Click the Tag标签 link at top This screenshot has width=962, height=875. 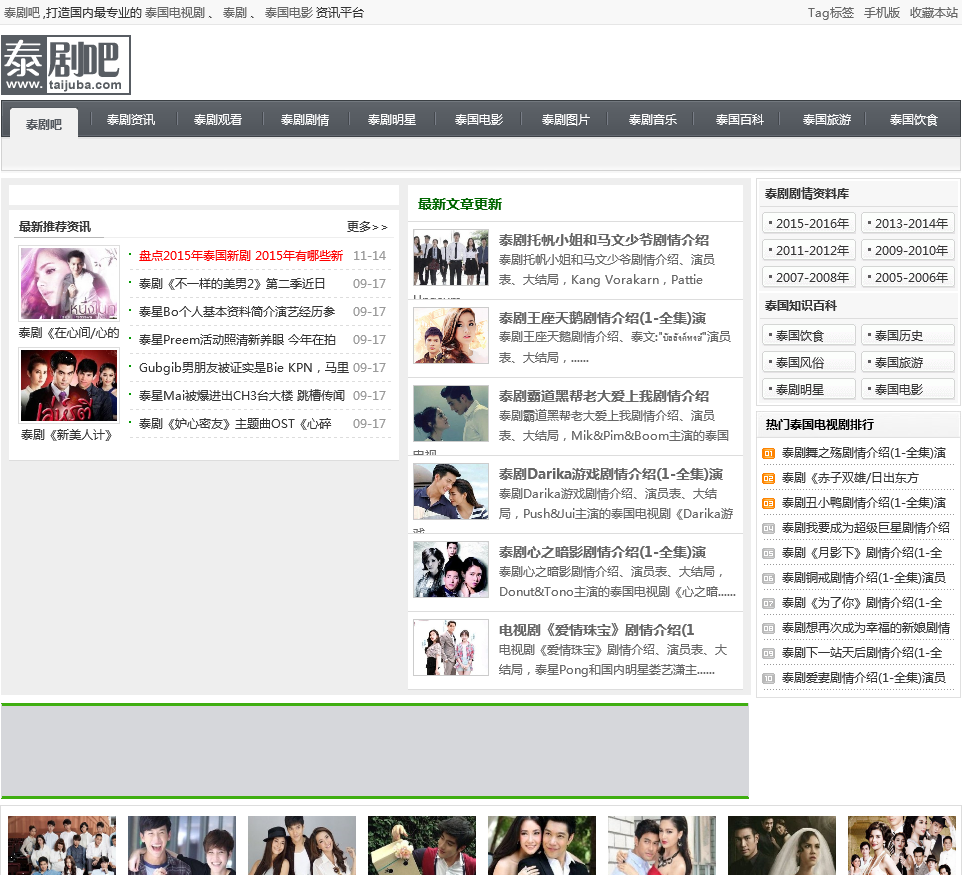tap(831, 12)
